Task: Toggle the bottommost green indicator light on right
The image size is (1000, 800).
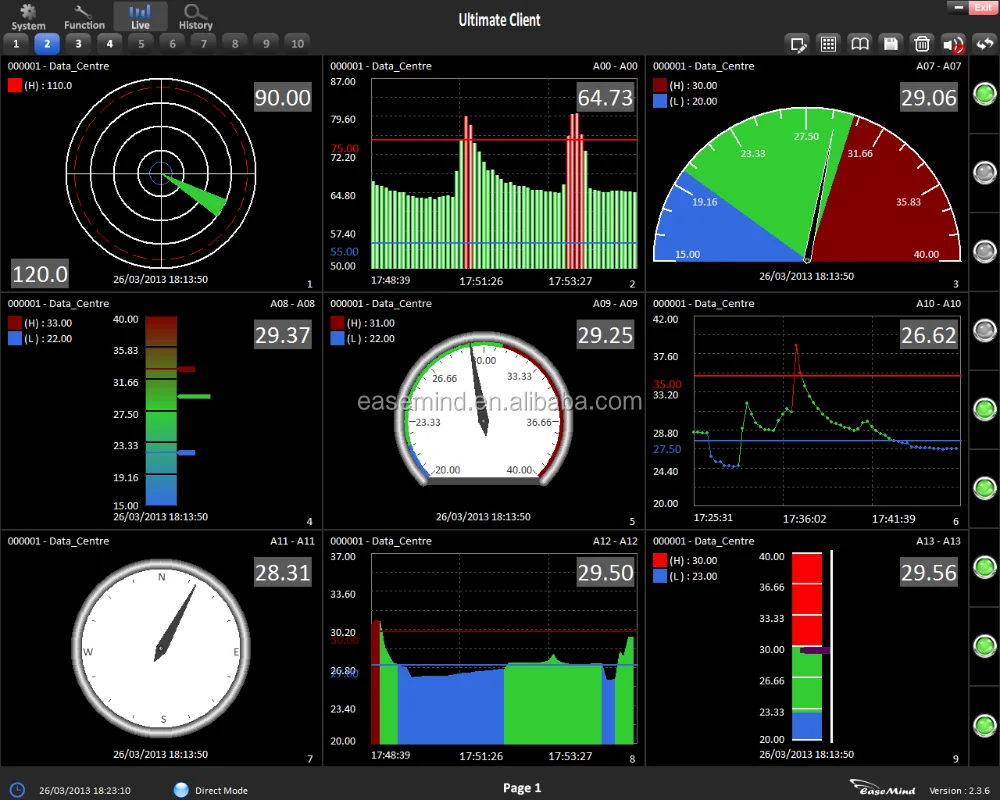Action: coord(985,724)
